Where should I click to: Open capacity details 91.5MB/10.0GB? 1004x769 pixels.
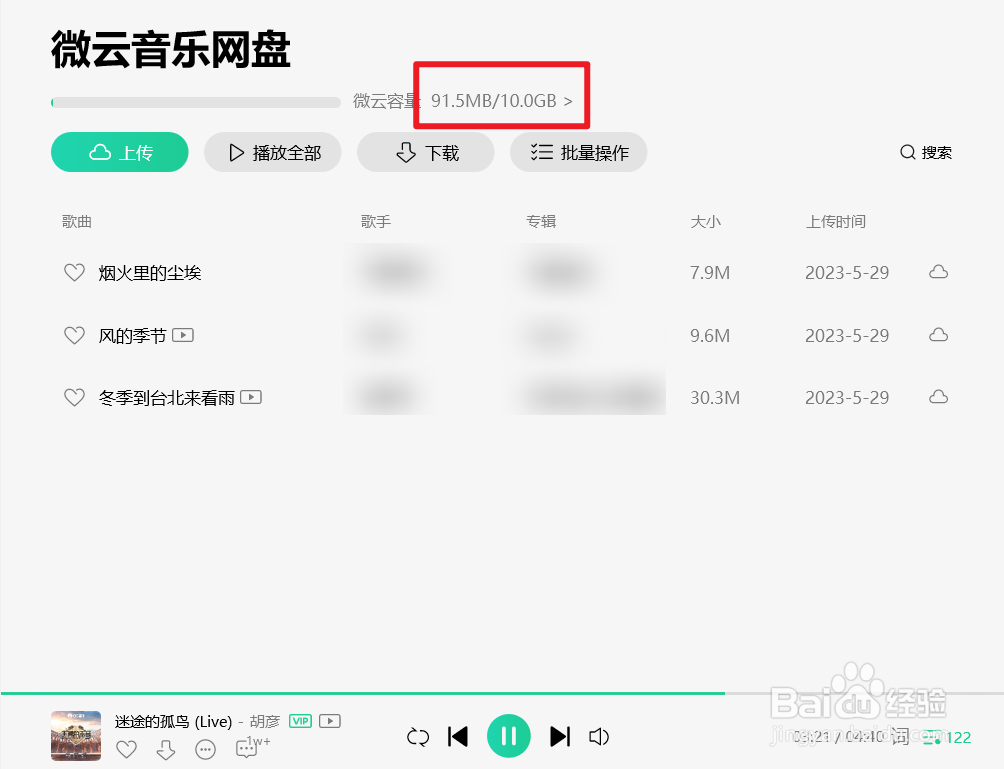501,101
